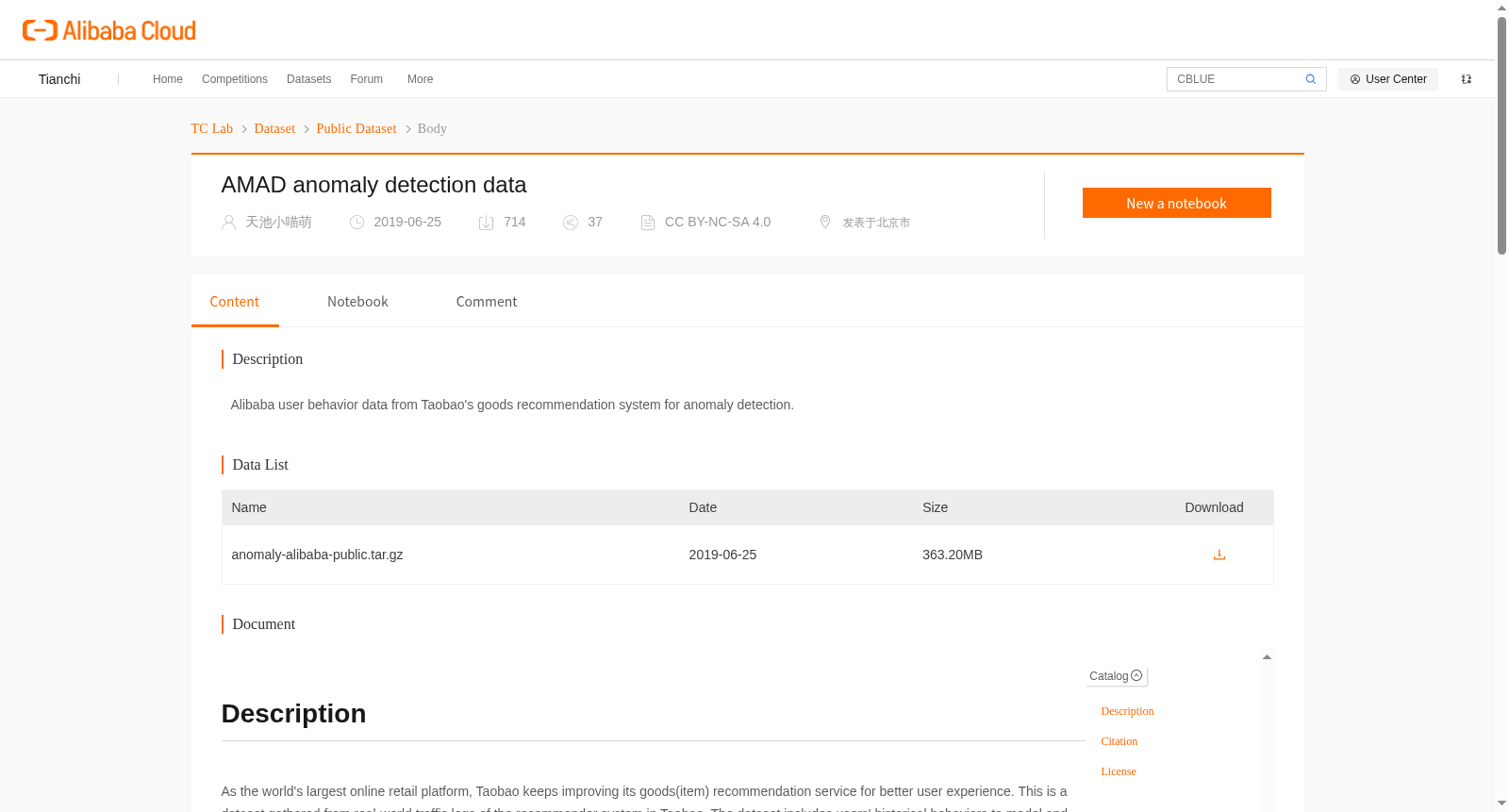Viewport: 1509px width, 812px height.
Task: Click the author name 天池小喵萌
Action: 278,223
